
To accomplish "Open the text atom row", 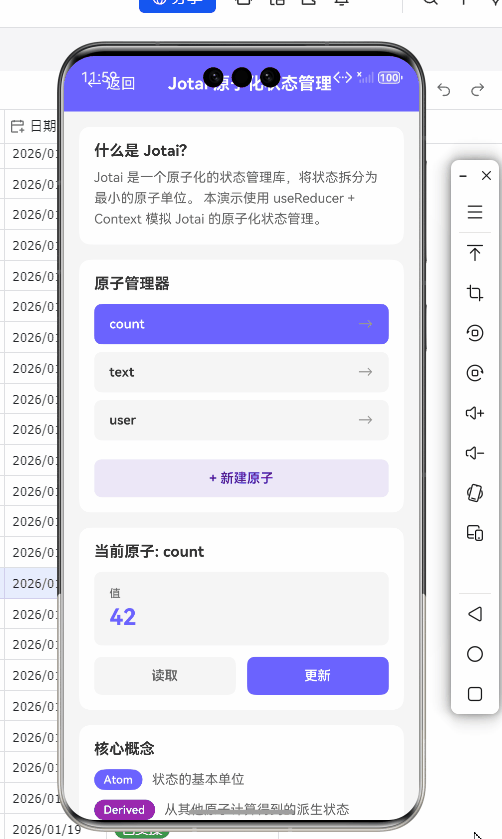I will pyautogui.click(x=241, y=372).
